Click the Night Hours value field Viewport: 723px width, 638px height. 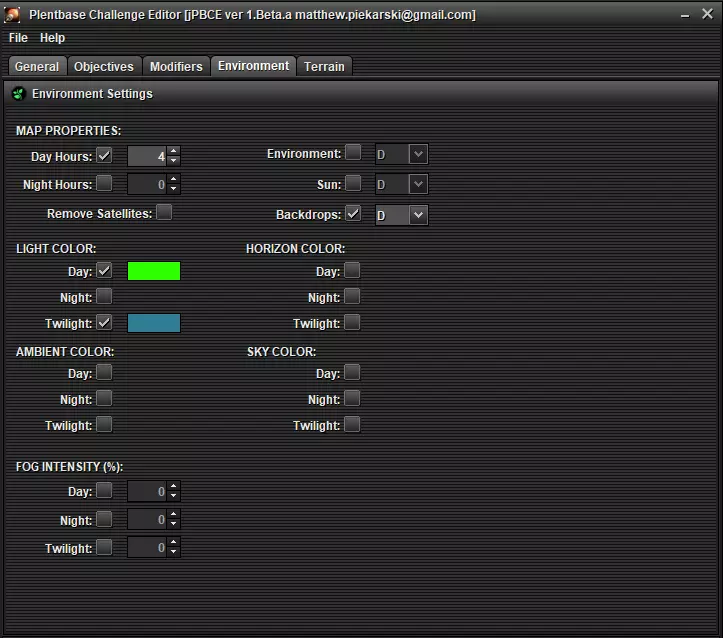coord(147,184)
